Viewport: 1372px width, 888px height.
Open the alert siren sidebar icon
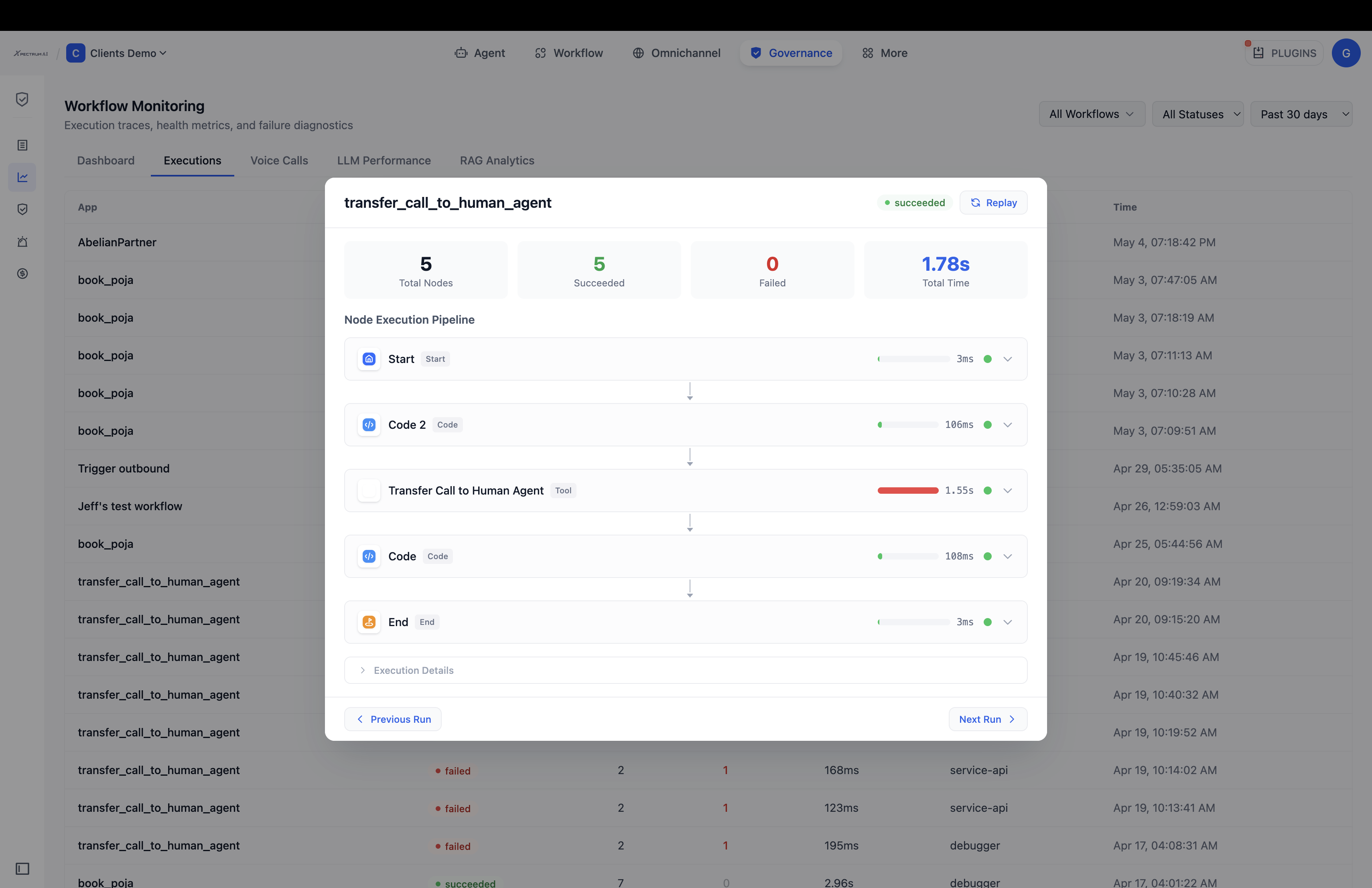(22, 241)
